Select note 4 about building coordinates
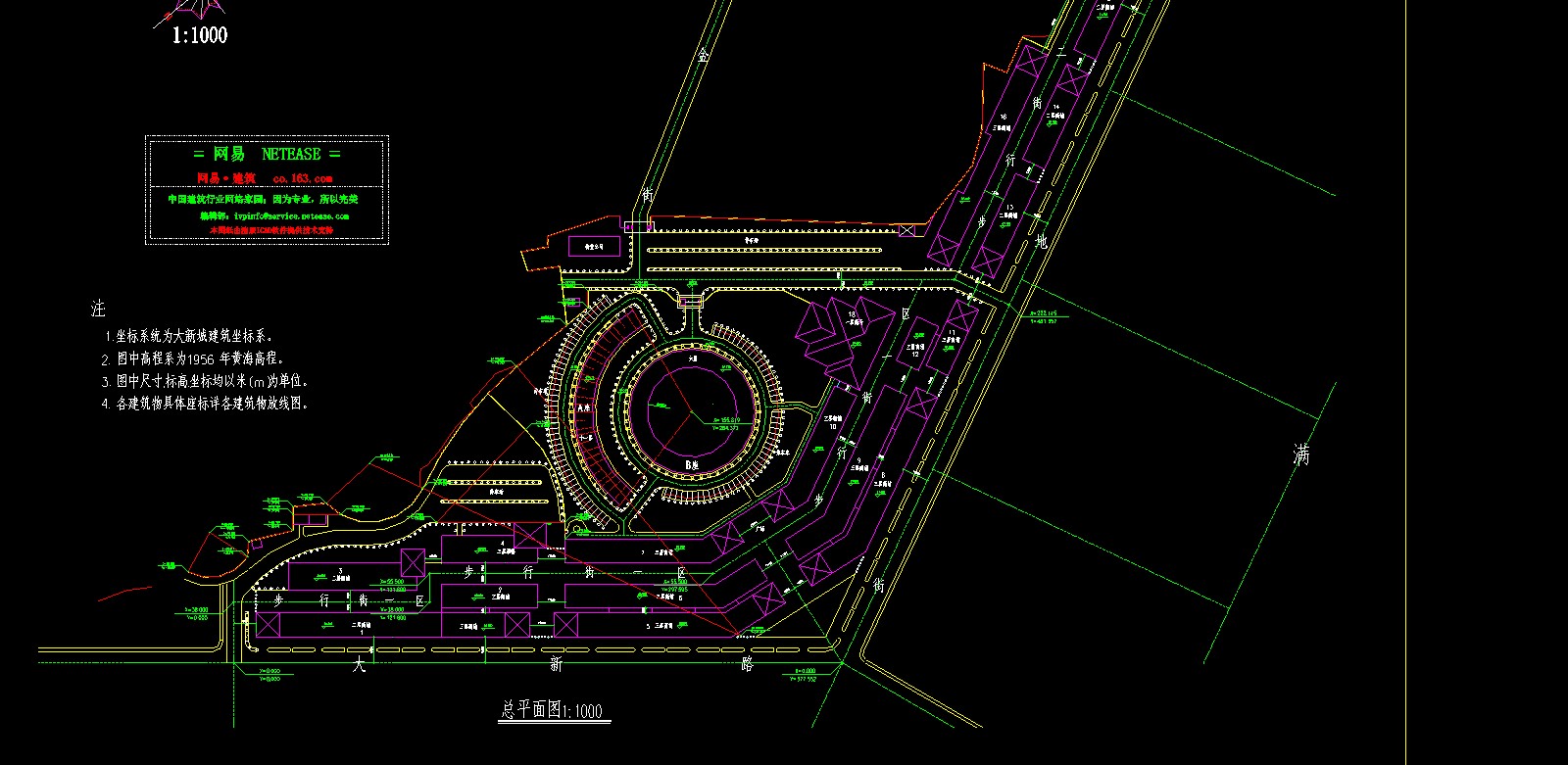The height and width of the screenshot is (765, 1568). [x=206, y=403]
